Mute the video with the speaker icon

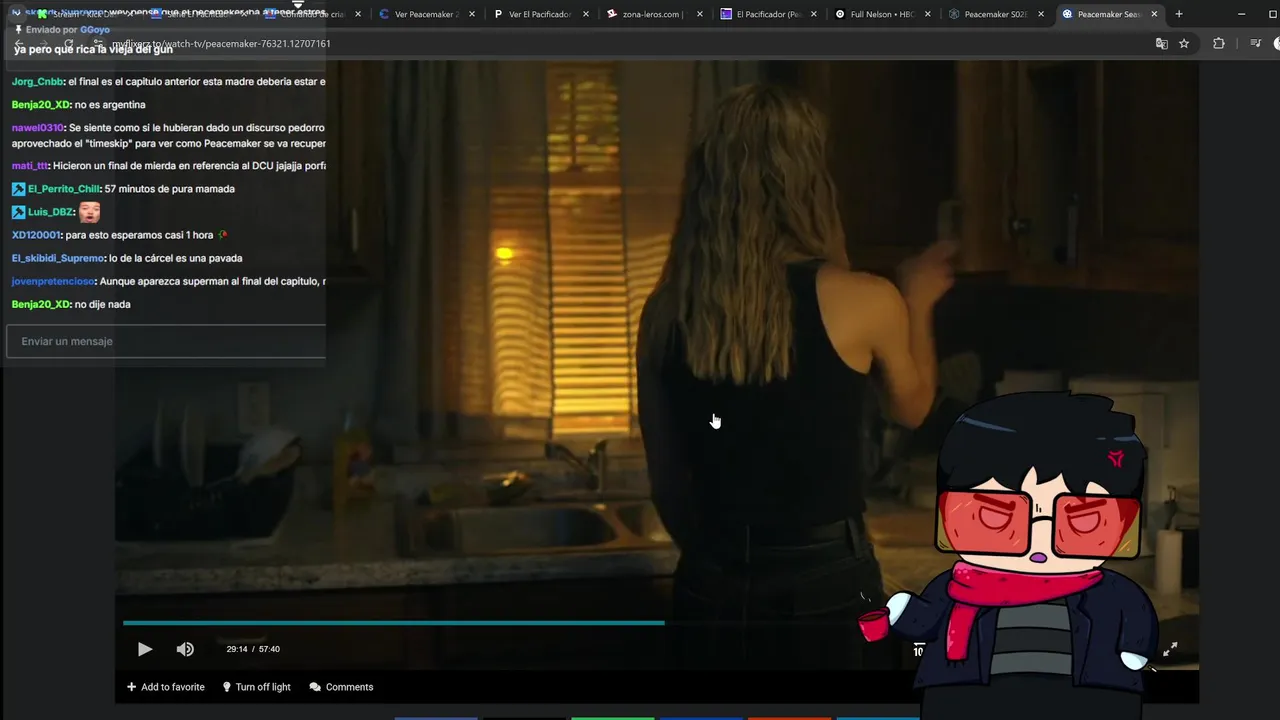point(185,649)
